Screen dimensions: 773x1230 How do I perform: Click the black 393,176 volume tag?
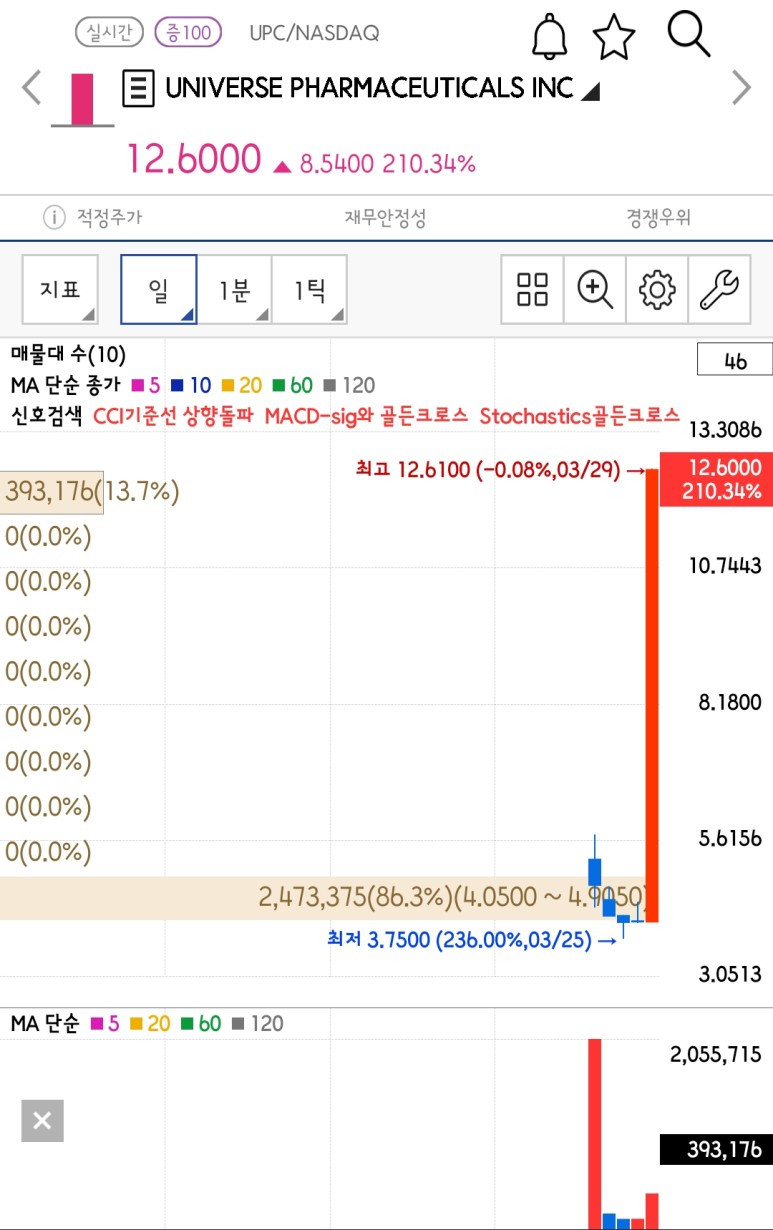click(x=716, y=1150)
